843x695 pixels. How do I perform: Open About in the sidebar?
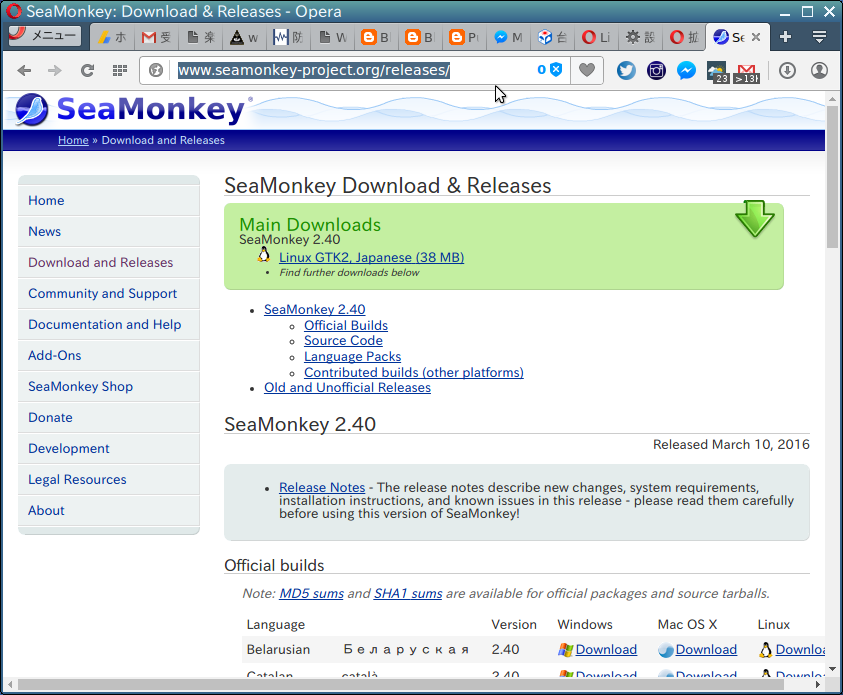pyautogui.click(x=109, y=511)
